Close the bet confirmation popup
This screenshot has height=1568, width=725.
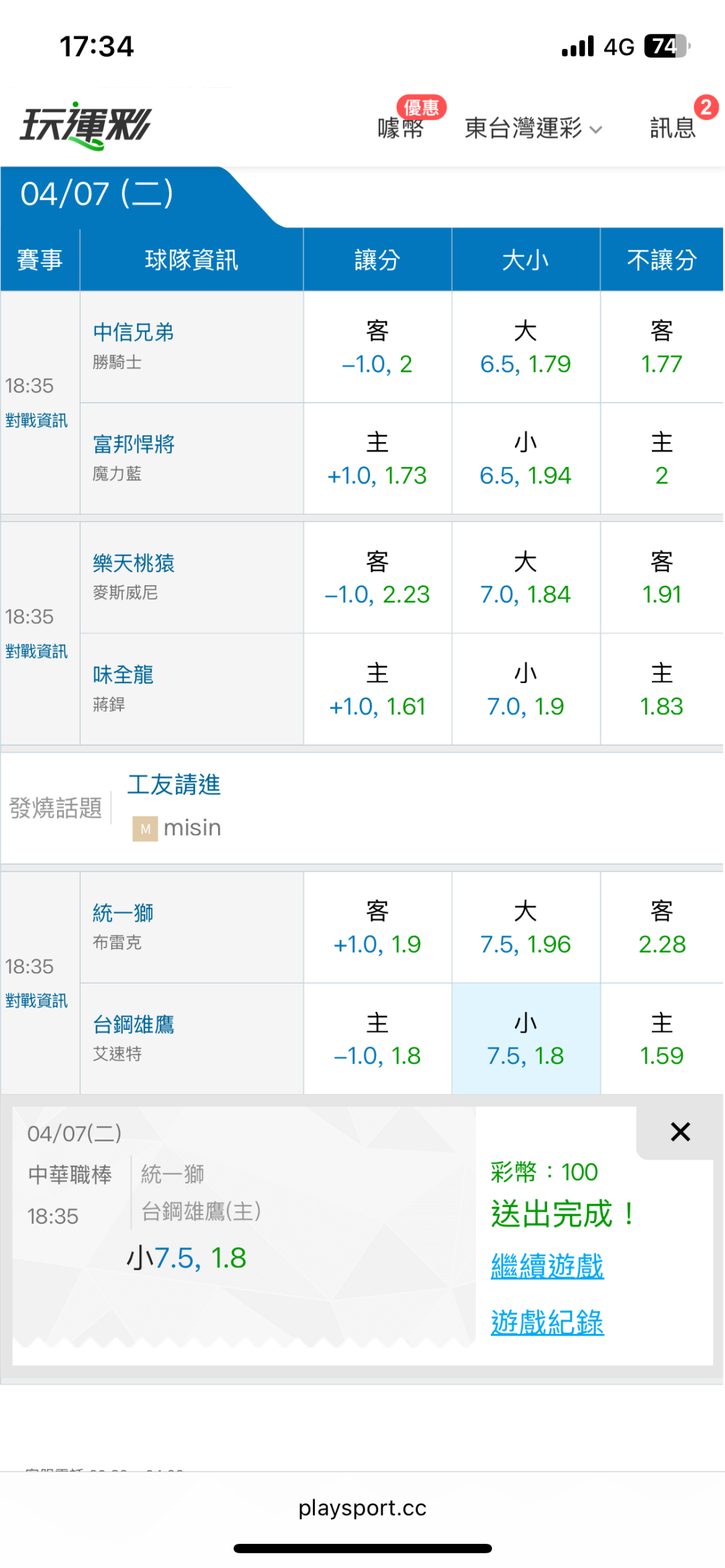click(x=680, y=1132)
